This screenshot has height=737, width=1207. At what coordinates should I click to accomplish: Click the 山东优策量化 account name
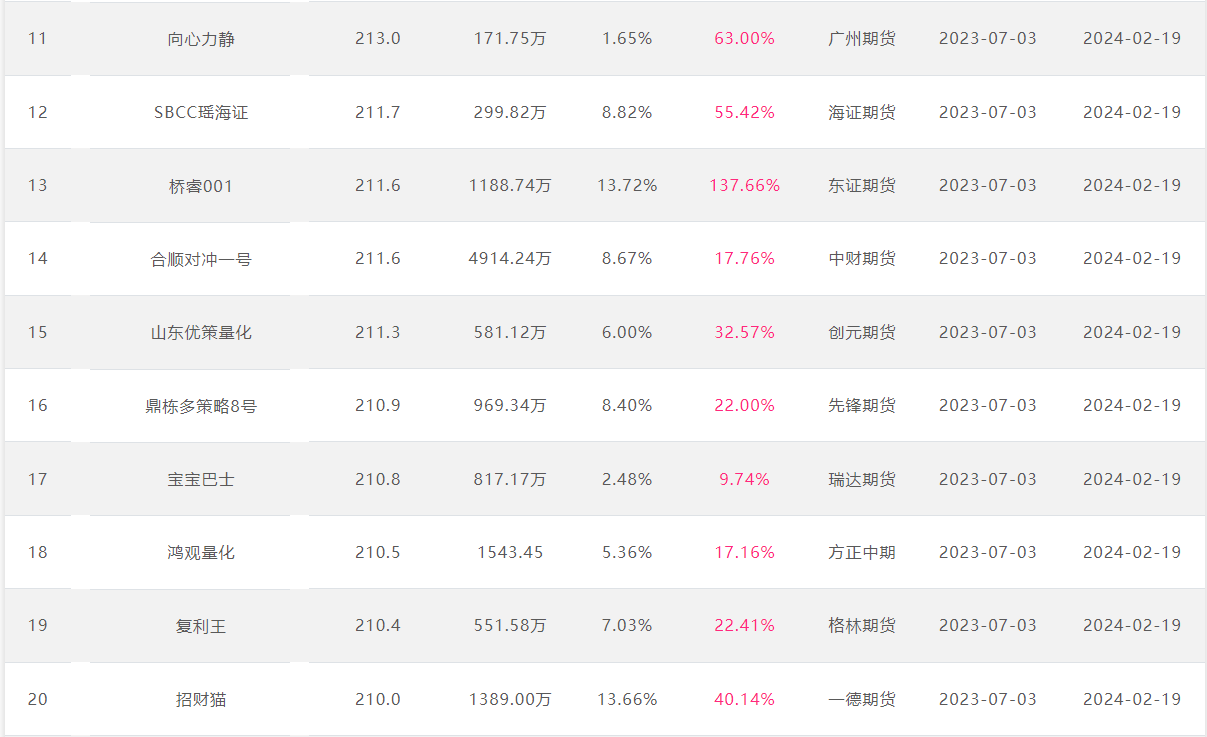pos(201,332)
